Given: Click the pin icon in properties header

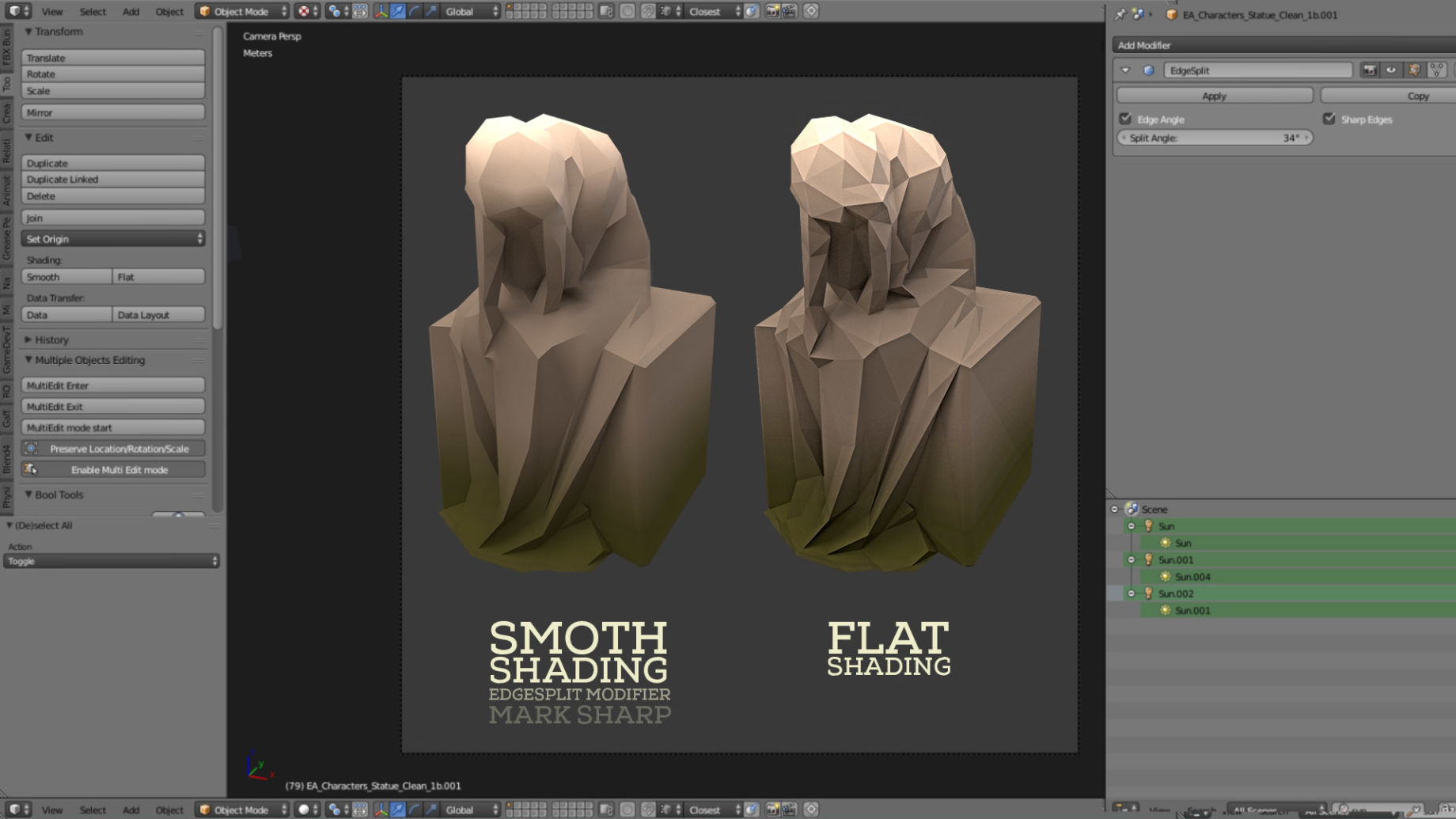Looking at the screenshot, I should 1120,14.
